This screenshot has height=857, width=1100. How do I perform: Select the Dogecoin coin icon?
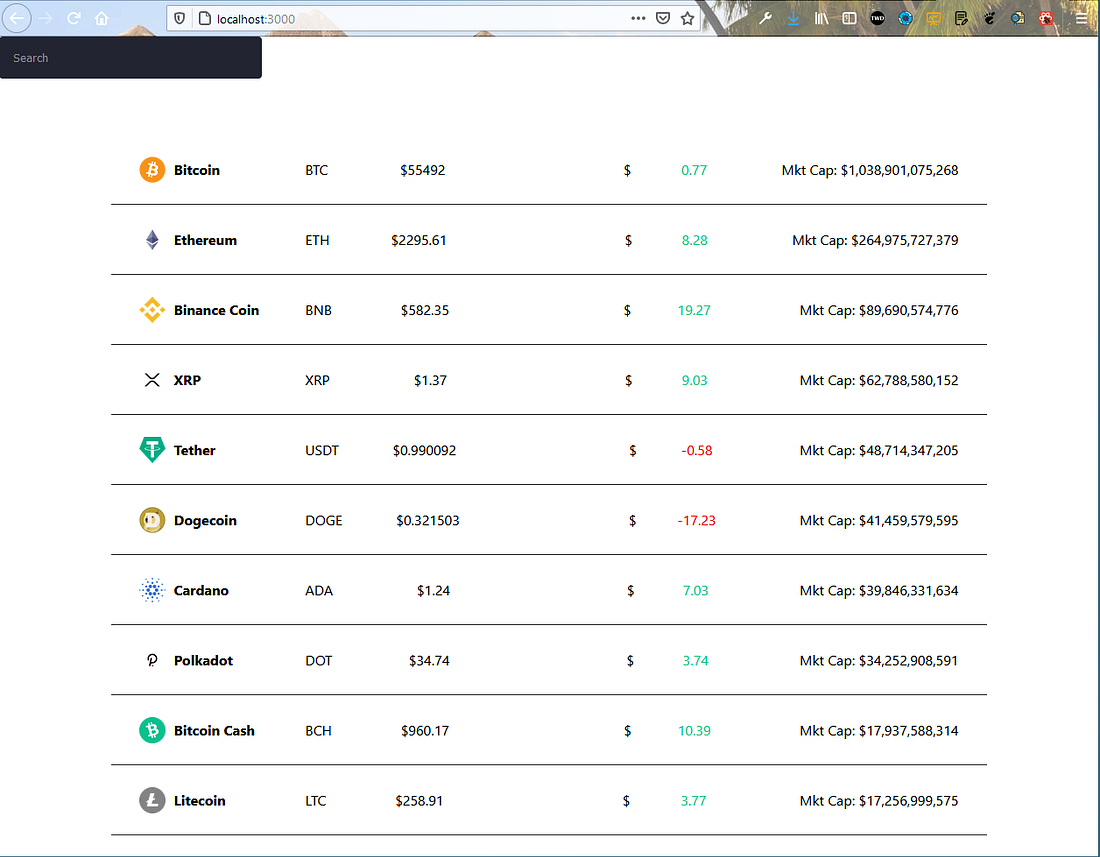pyautogui.click(x=152, y=520)
